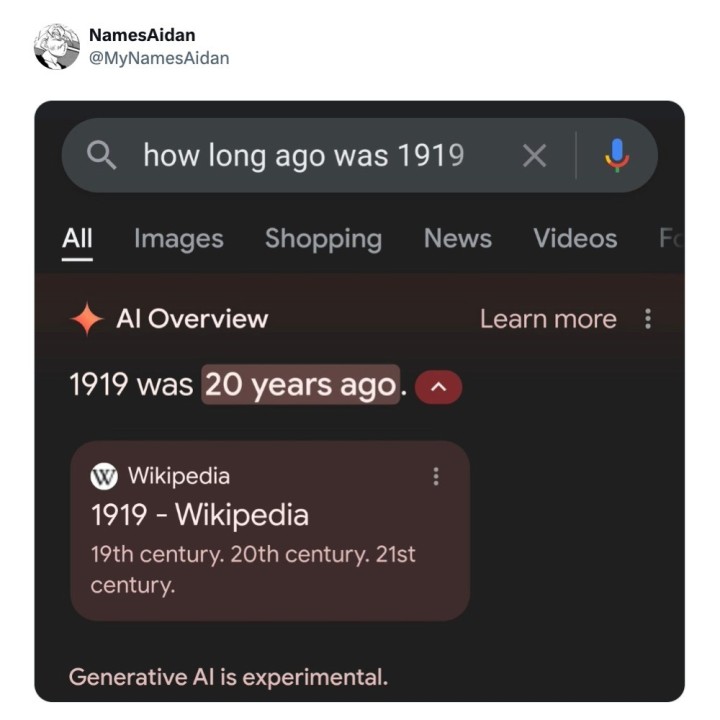
Task: Open Wikipedia card three-dot menu
Action: [x=435, y=476]
